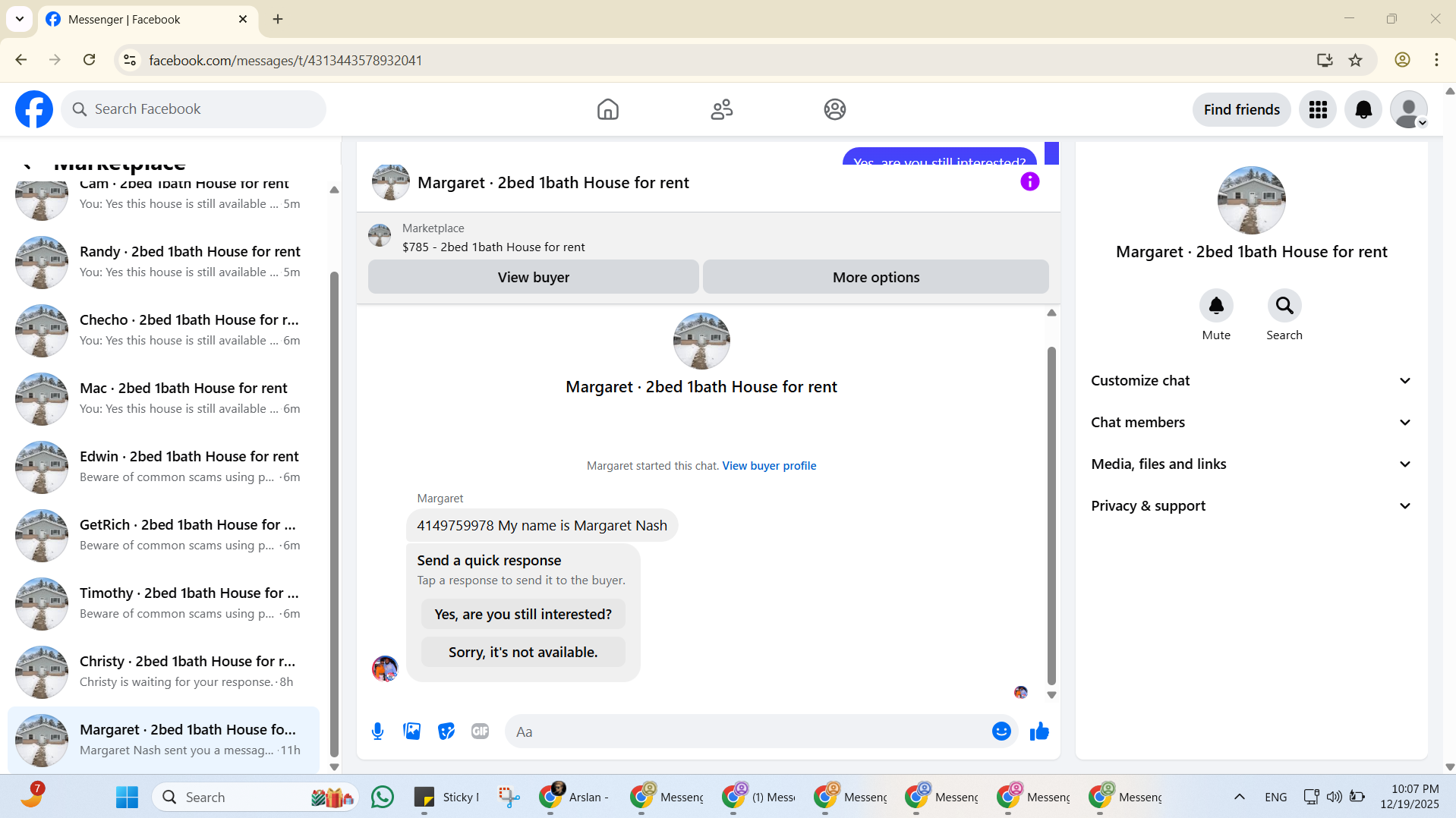Open the taskbar clock and date
This screenshot has height=818, width=1456.
click(x=1410, y=797)
